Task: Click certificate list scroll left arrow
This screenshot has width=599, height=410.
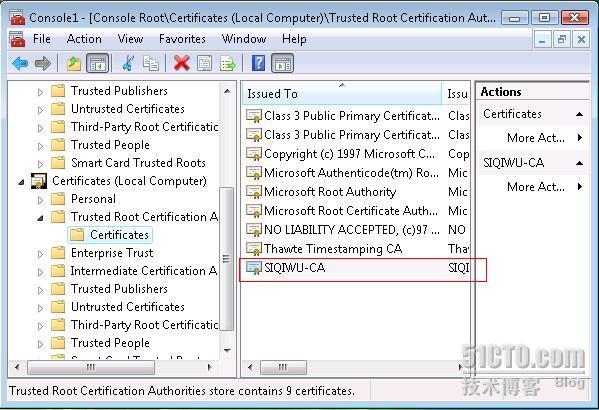Action: [250, 368]
